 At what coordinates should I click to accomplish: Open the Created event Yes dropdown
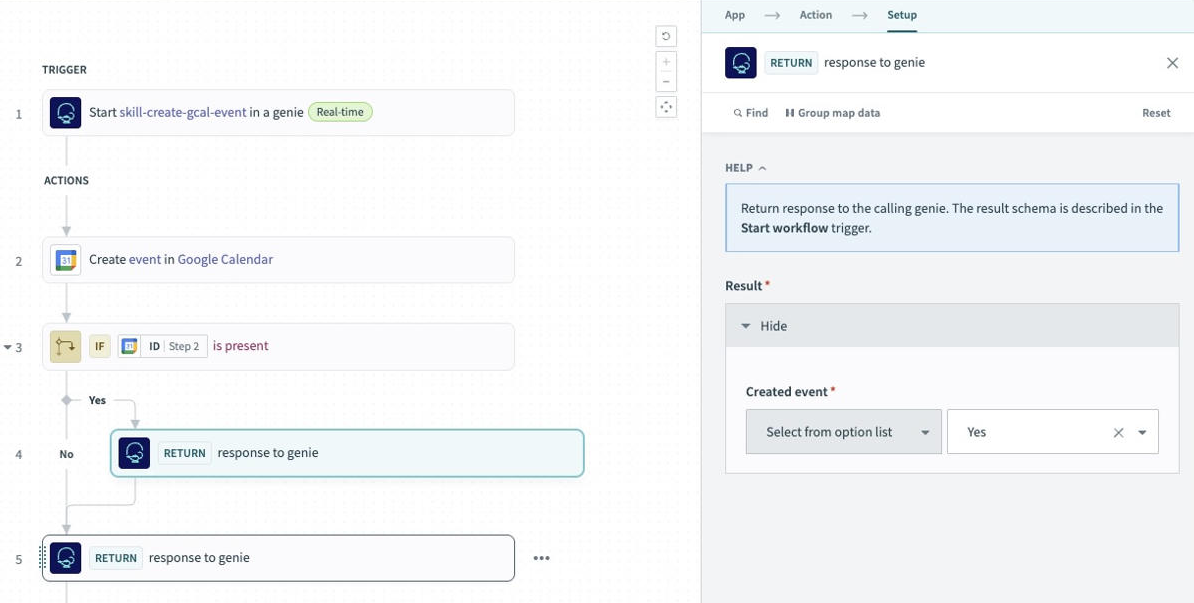click(x=1142, y=432)
